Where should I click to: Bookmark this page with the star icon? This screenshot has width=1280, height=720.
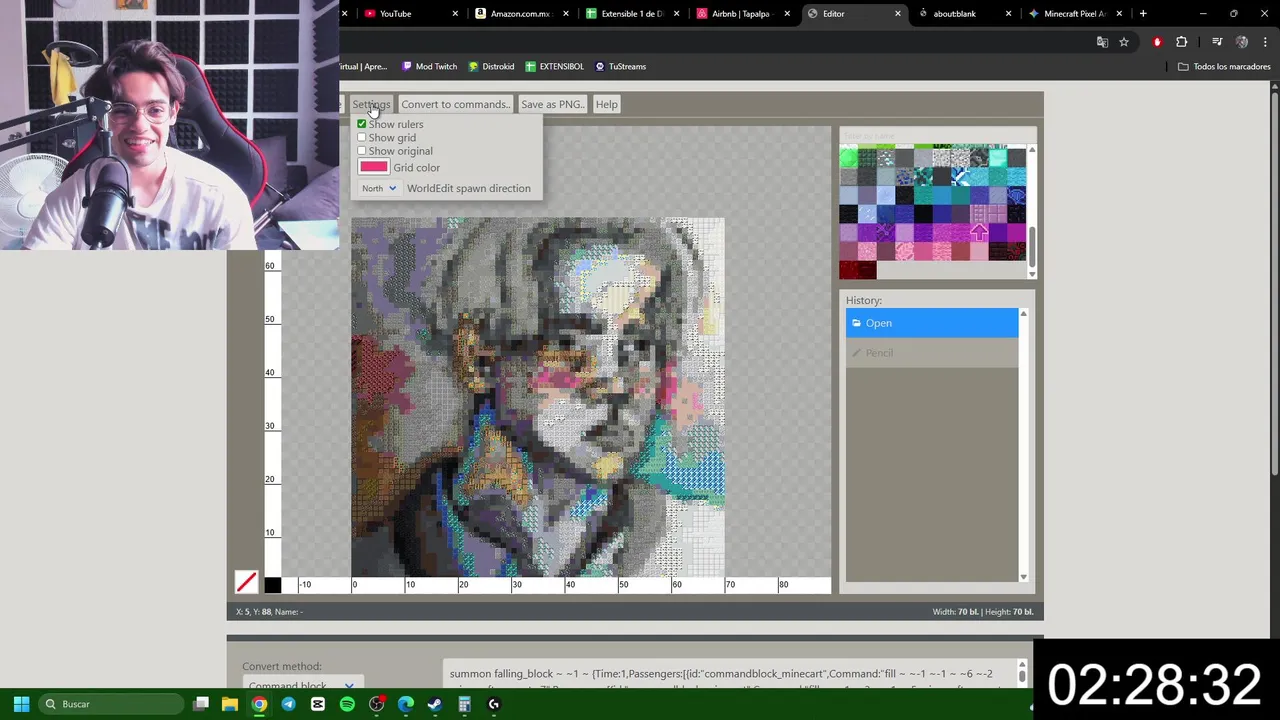[x=1124, y=42]
